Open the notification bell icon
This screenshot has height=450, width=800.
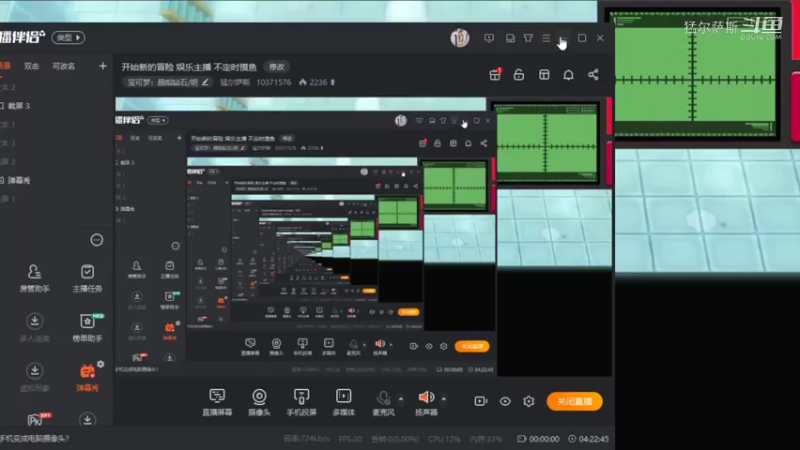568,75
